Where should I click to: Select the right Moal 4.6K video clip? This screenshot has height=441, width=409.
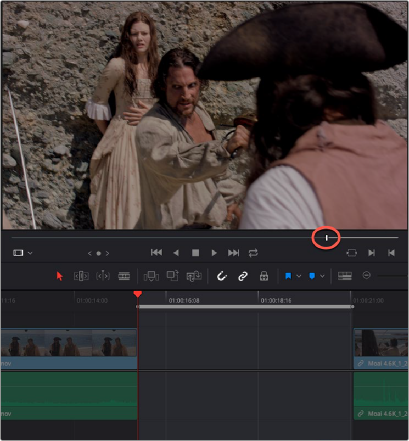[381, 348]
